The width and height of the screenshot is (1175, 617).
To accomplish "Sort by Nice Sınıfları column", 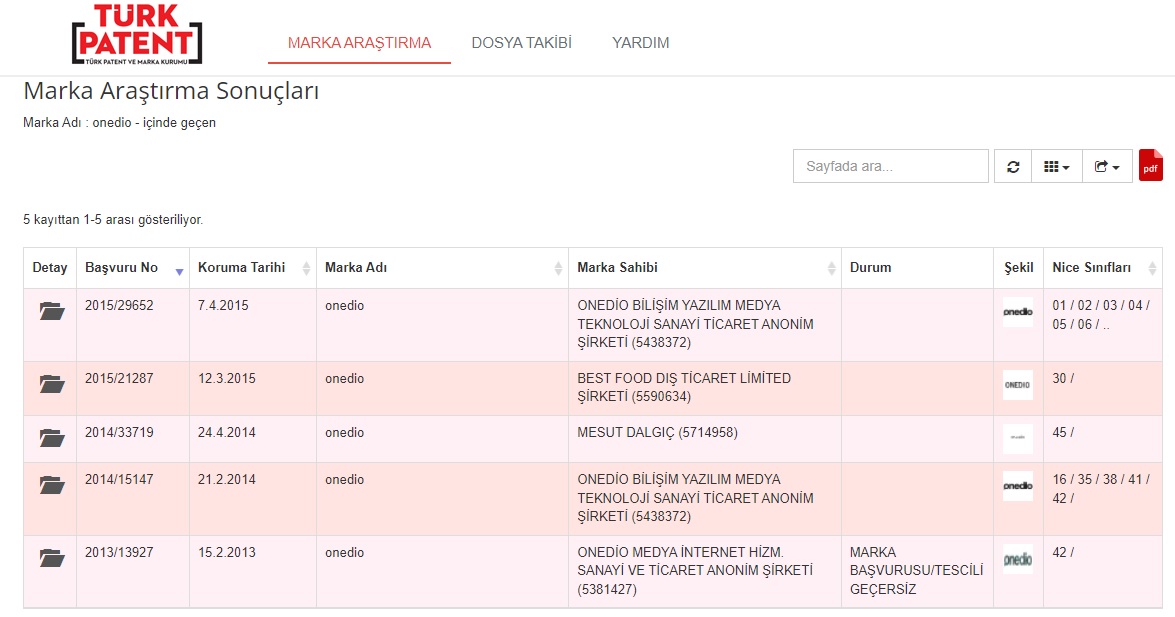I will [x=1102, y=268].
